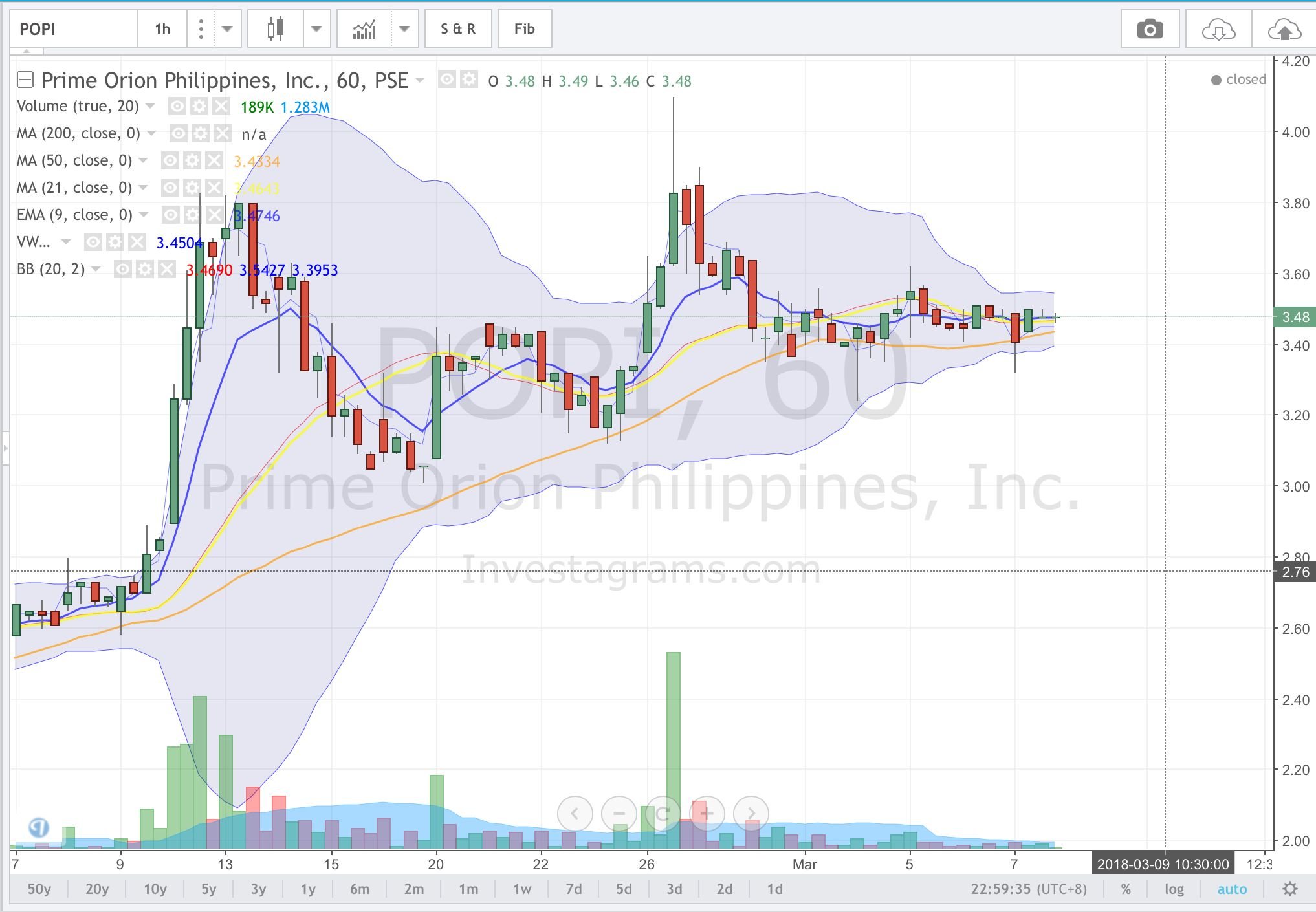This screenshot has height=912, width=1316.
Task: Expand the MA (200, close, 0) dropdown arrow
Action: [x=151, y=133]
